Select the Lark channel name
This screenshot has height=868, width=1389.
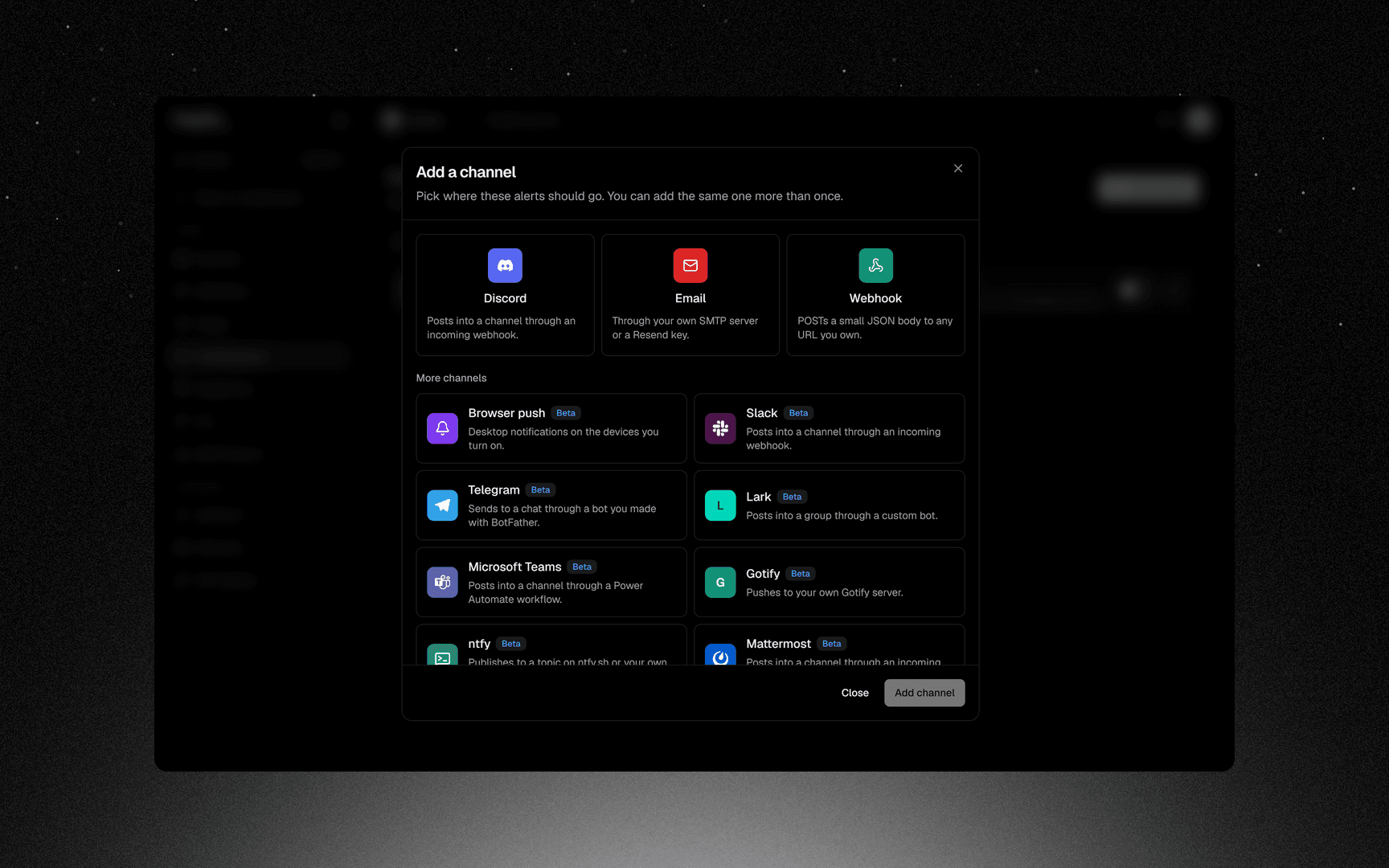(x=758, y=497)
